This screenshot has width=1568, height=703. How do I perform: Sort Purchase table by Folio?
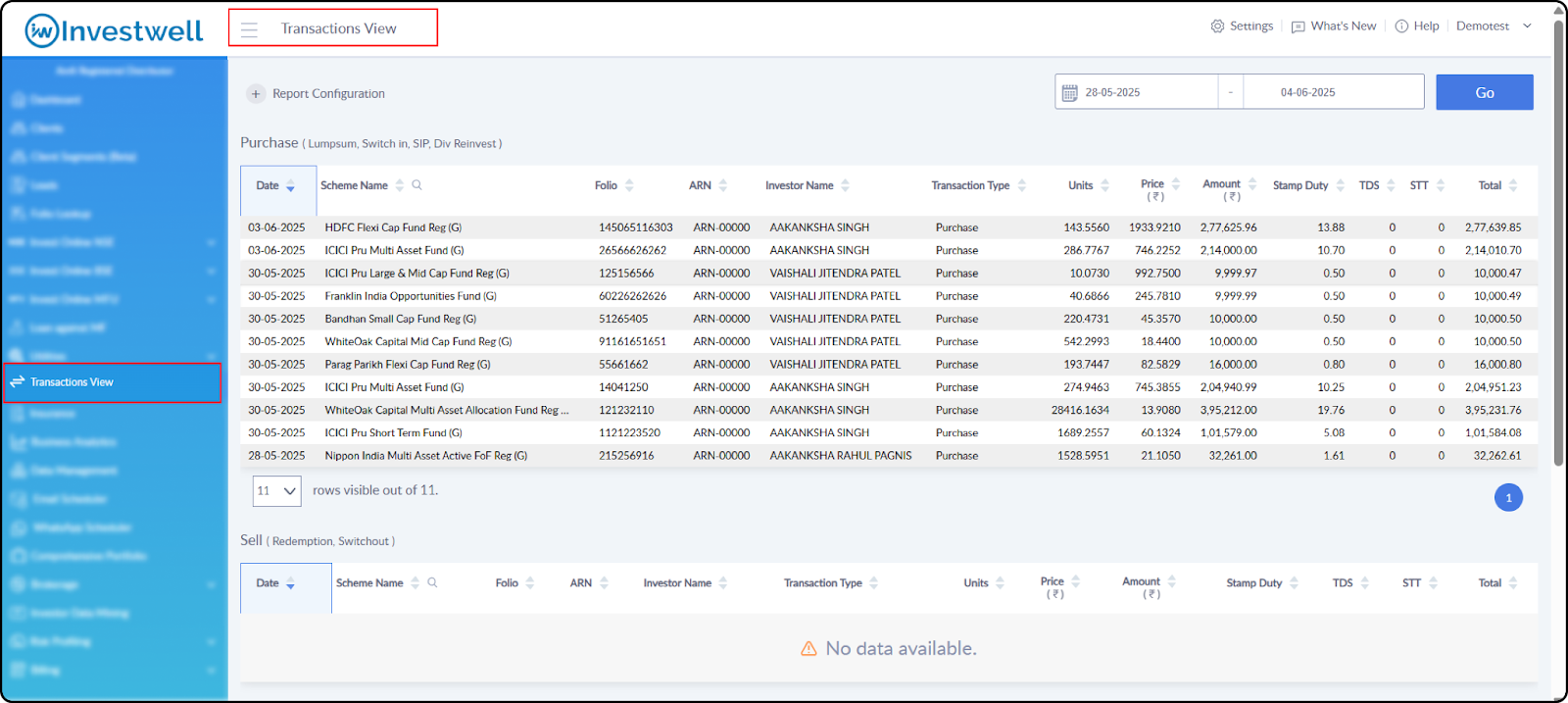pos(629,185)
